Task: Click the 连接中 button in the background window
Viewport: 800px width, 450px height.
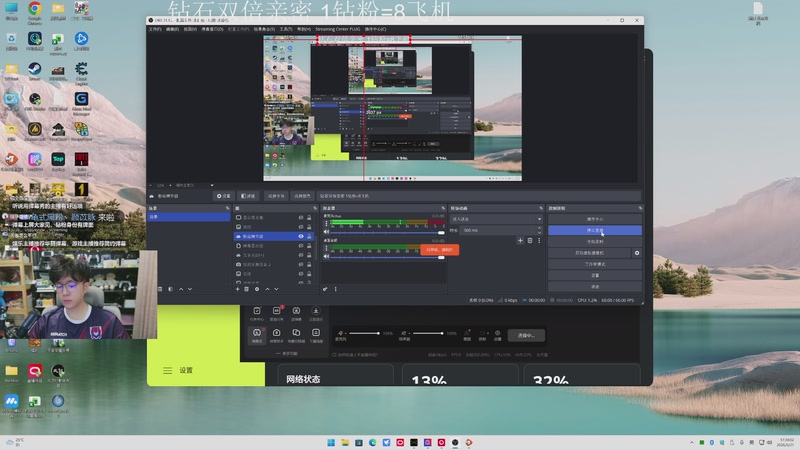Action: 526,335
